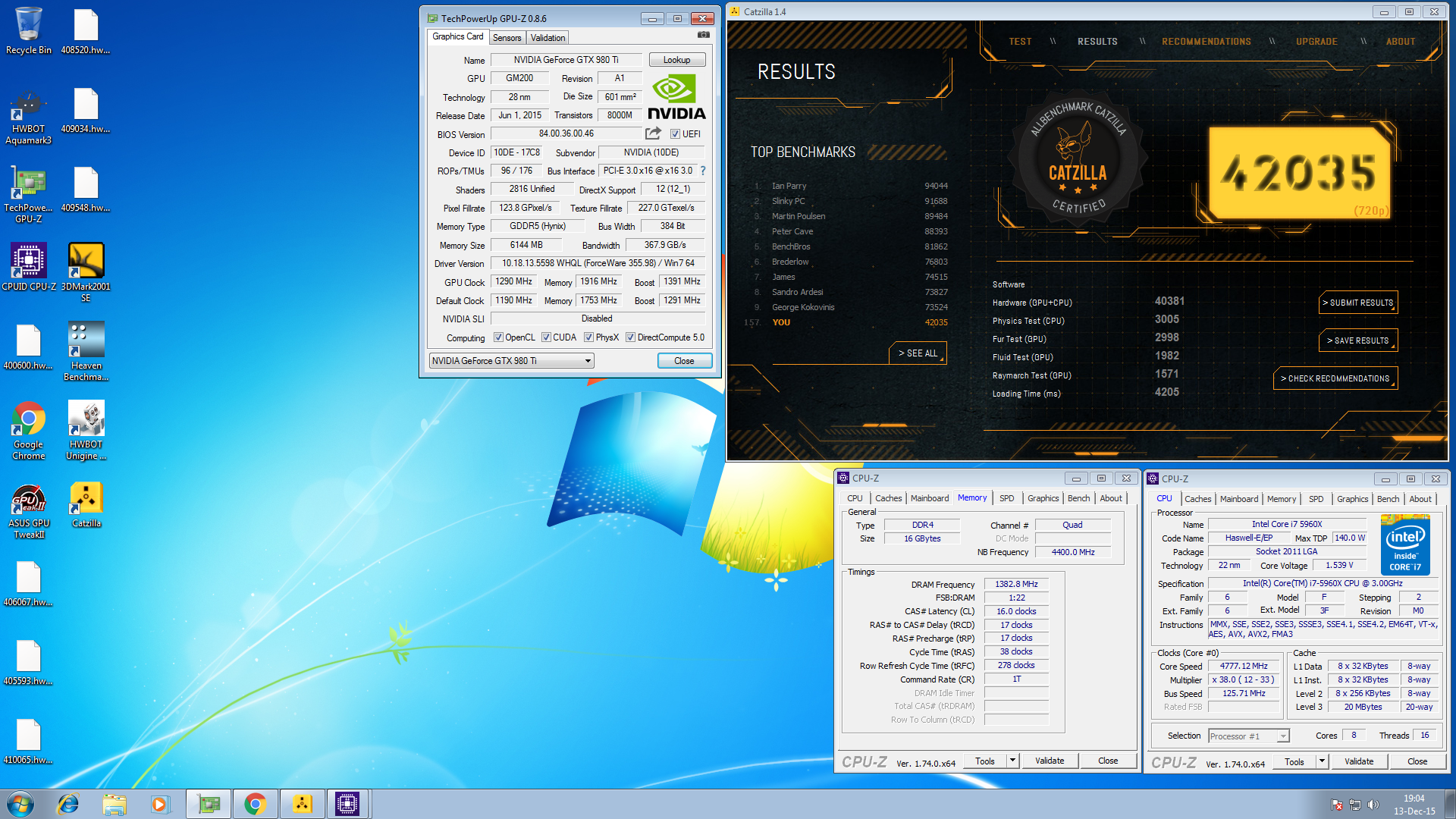
Task: Open CPUID CPU-Z desktop shortcut
Action: click(28, 268)
